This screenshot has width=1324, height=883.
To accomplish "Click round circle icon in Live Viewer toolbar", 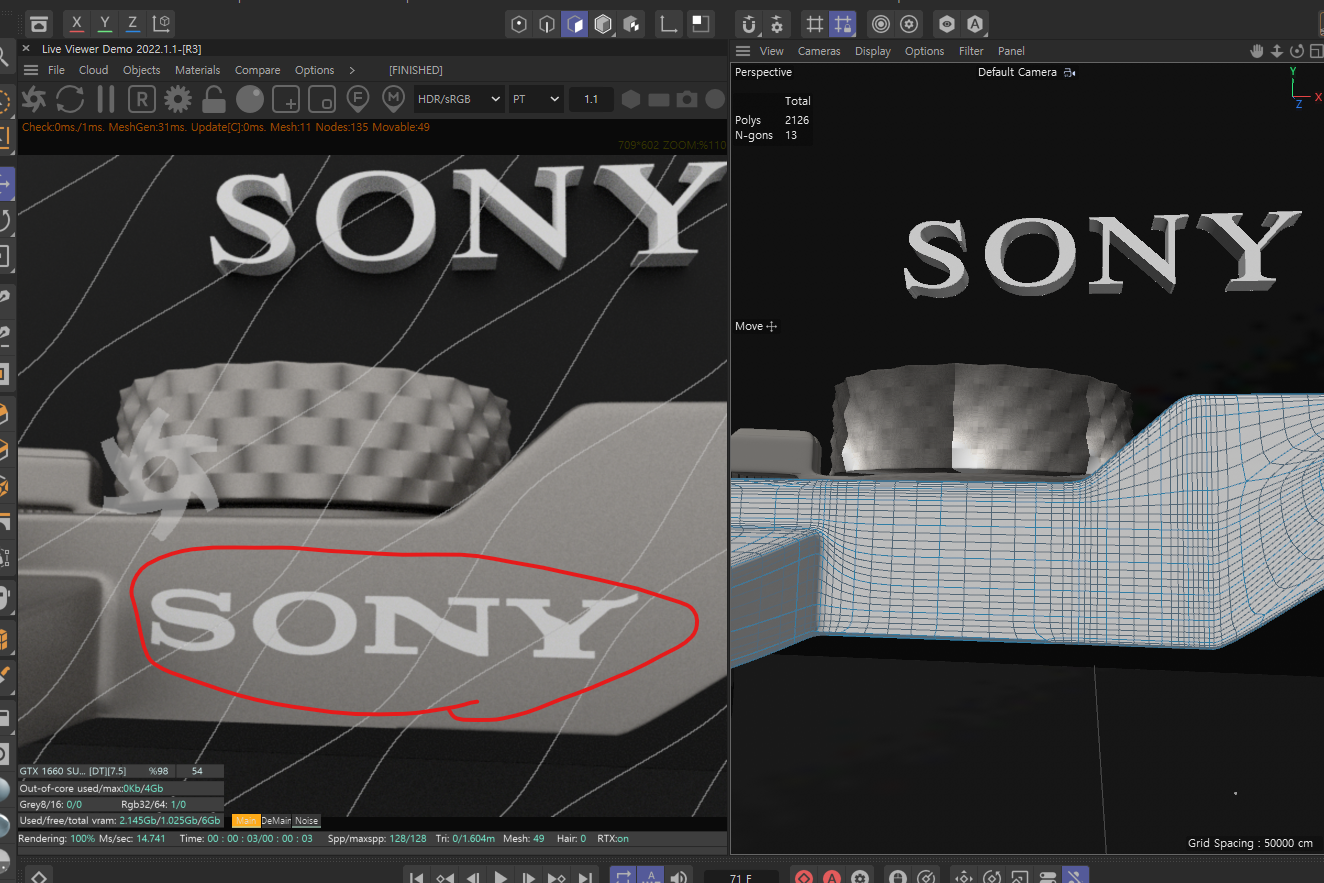I will coord(714,99).
